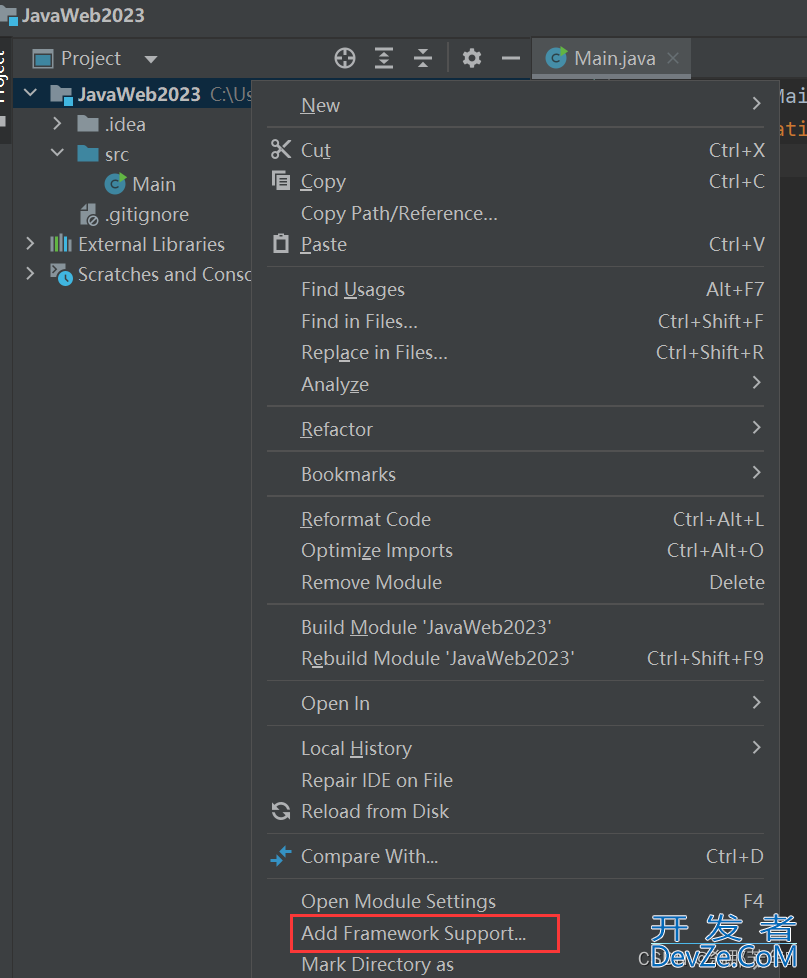Click the Main.java class icon in tab

(556, 58)
